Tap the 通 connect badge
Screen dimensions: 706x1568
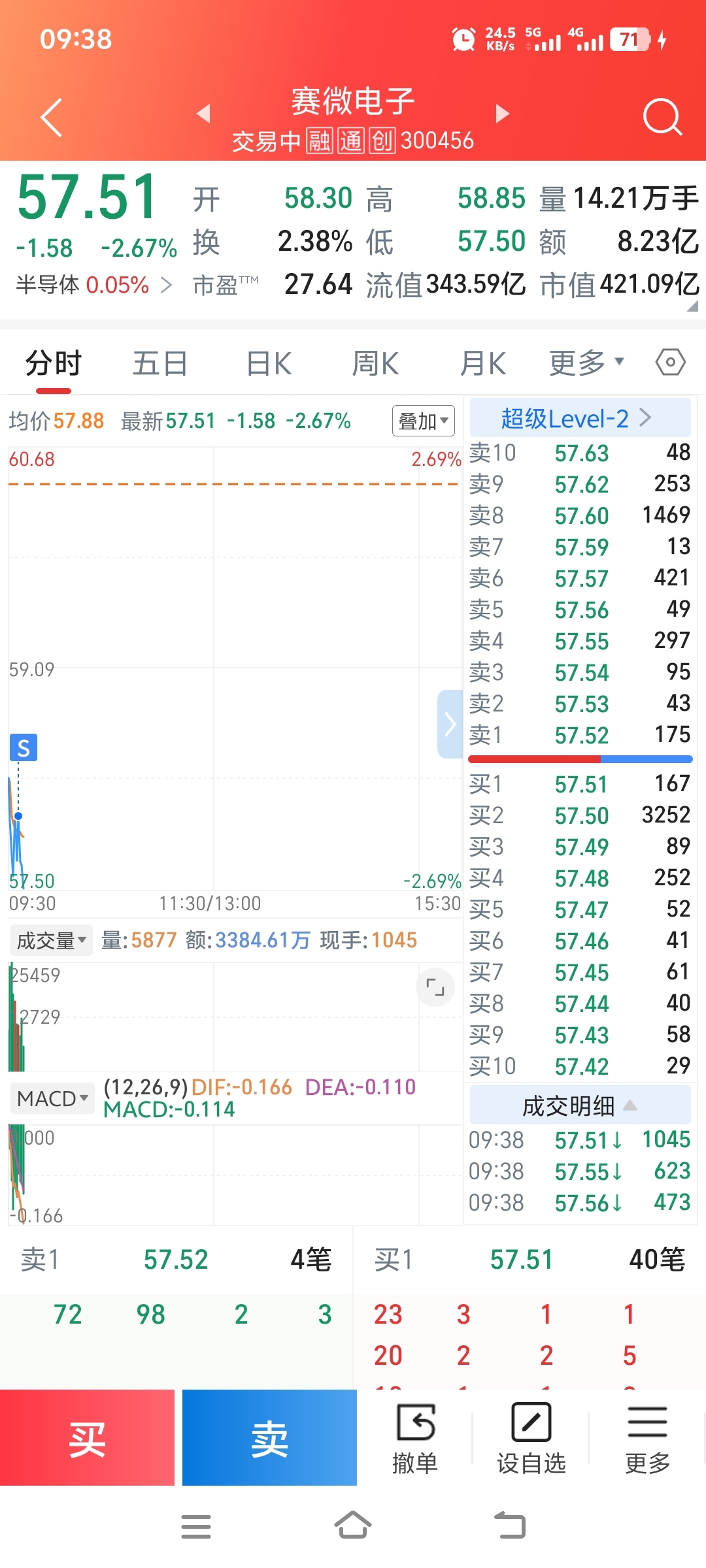point(351,140)
